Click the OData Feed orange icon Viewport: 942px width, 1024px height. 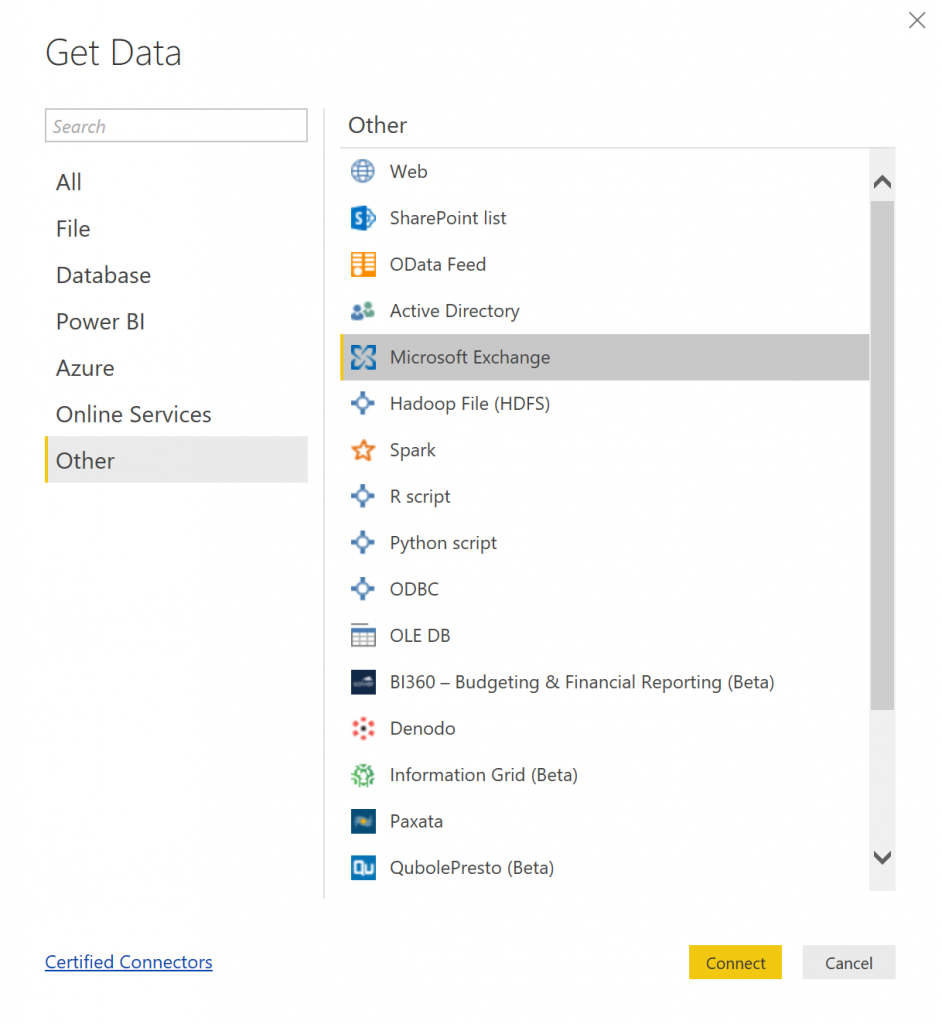363,264
